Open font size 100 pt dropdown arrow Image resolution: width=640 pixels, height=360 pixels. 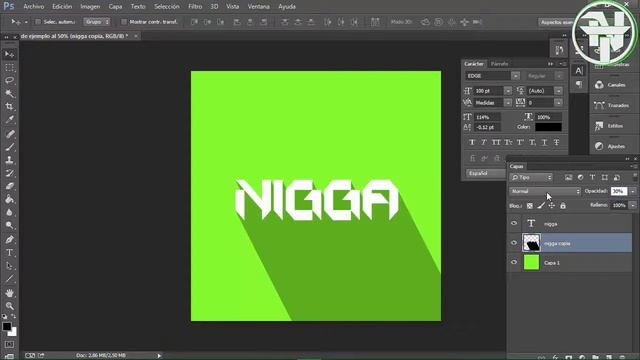[508, 91]
